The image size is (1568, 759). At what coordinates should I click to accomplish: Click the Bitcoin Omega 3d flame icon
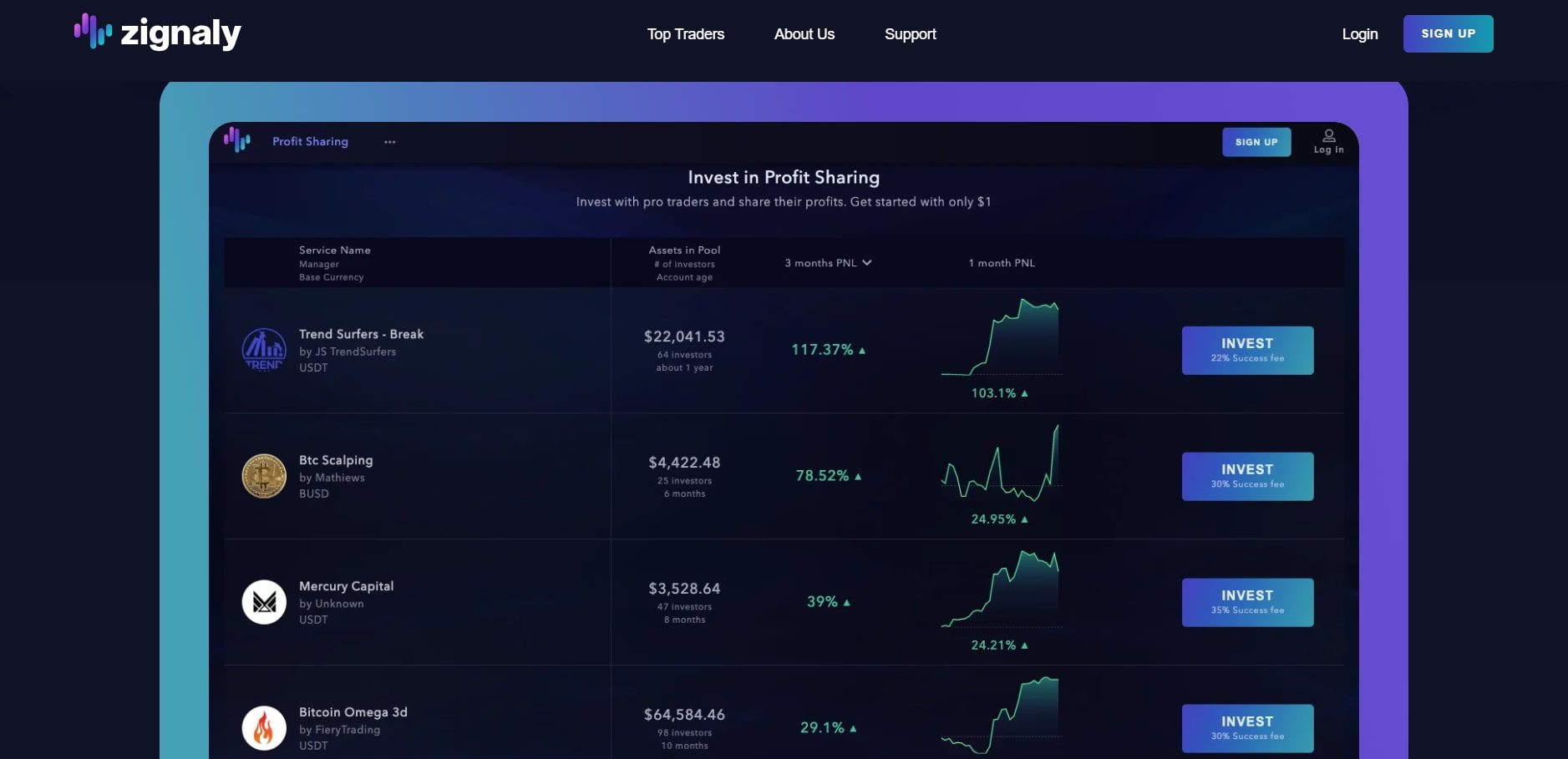pyautogui.click(x=264, y=727)
